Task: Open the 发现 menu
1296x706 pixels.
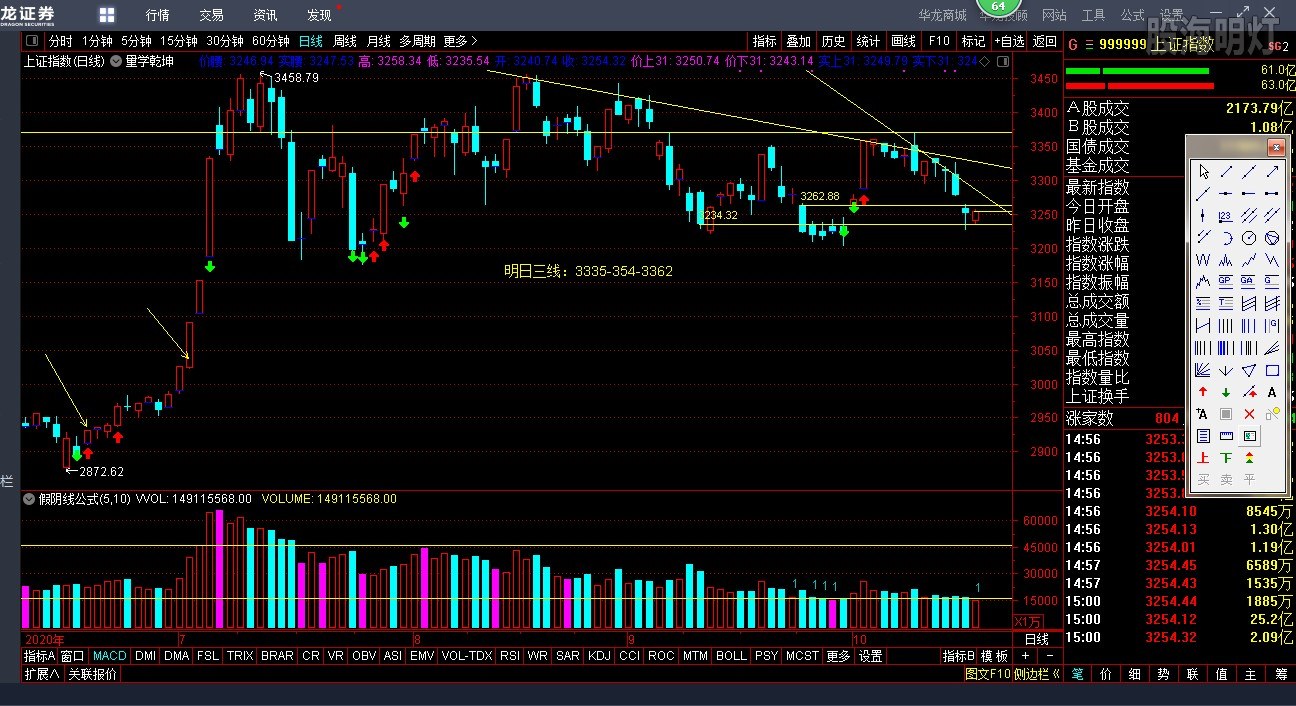Action: click(319, 15)
